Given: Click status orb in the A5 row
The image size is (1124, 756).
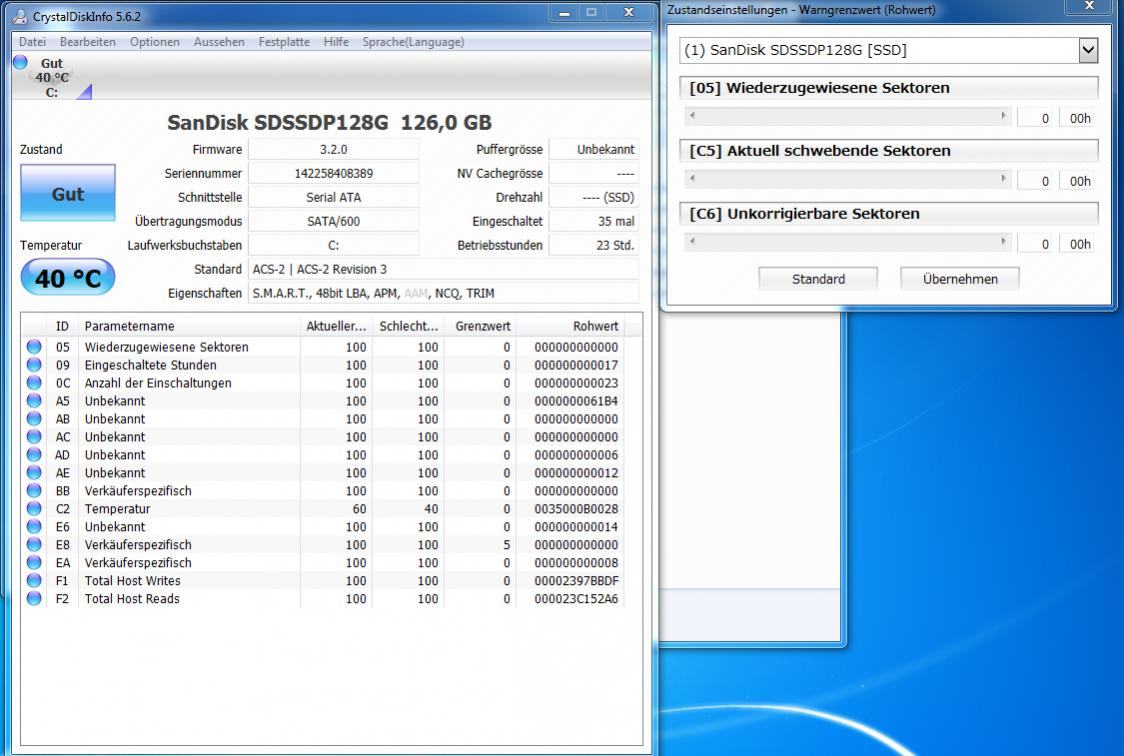Looking at the screenshot, I should pyautogui.click(x=34, y=401).
